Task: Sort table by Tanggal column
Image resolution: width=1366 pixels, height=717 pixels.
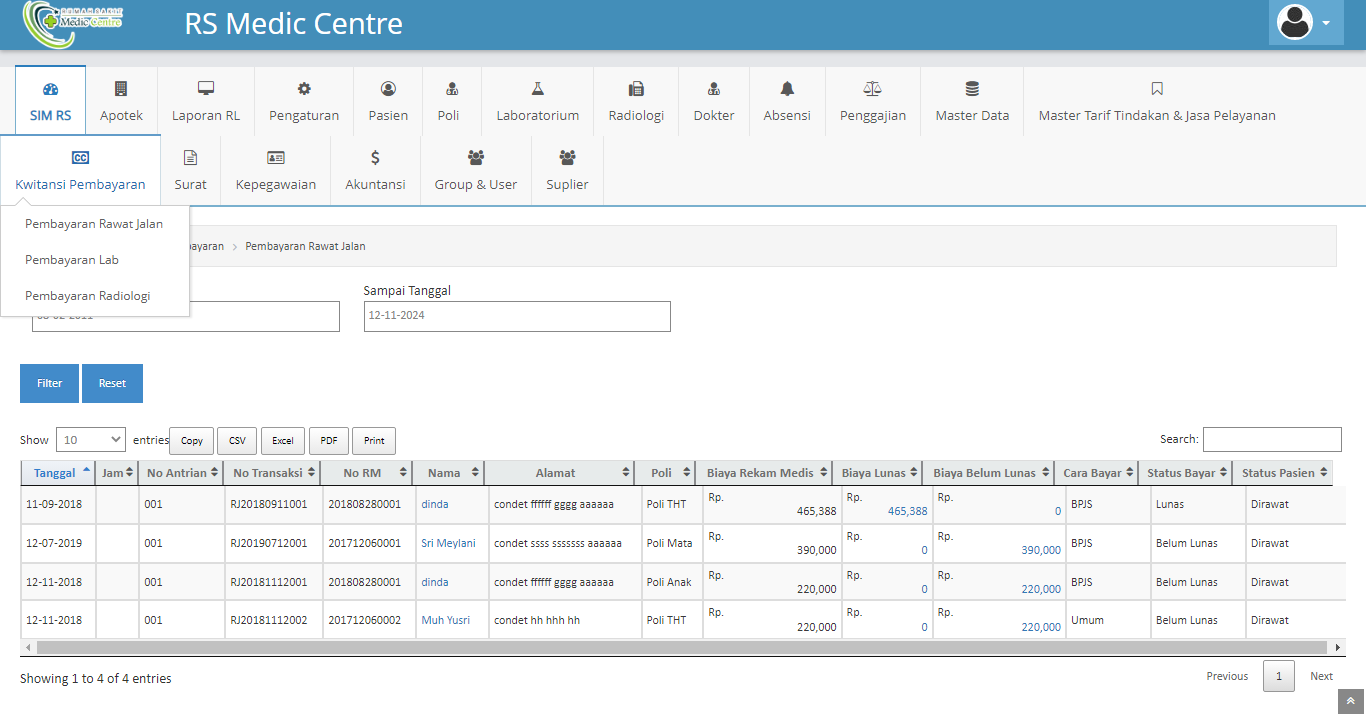Action: (x=58, y=473)
